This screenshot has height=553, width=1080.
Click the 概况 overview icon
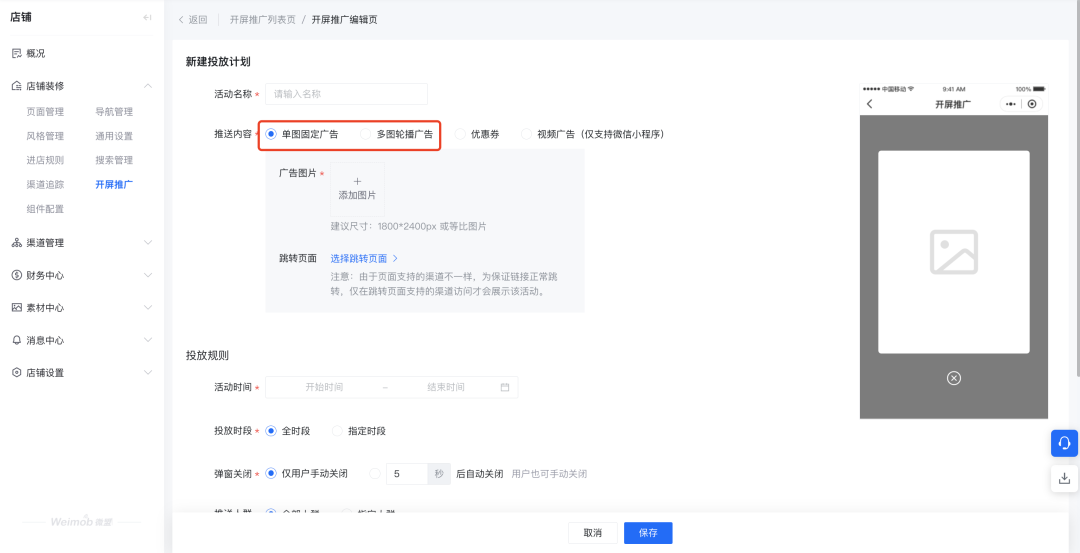(17, 53)
